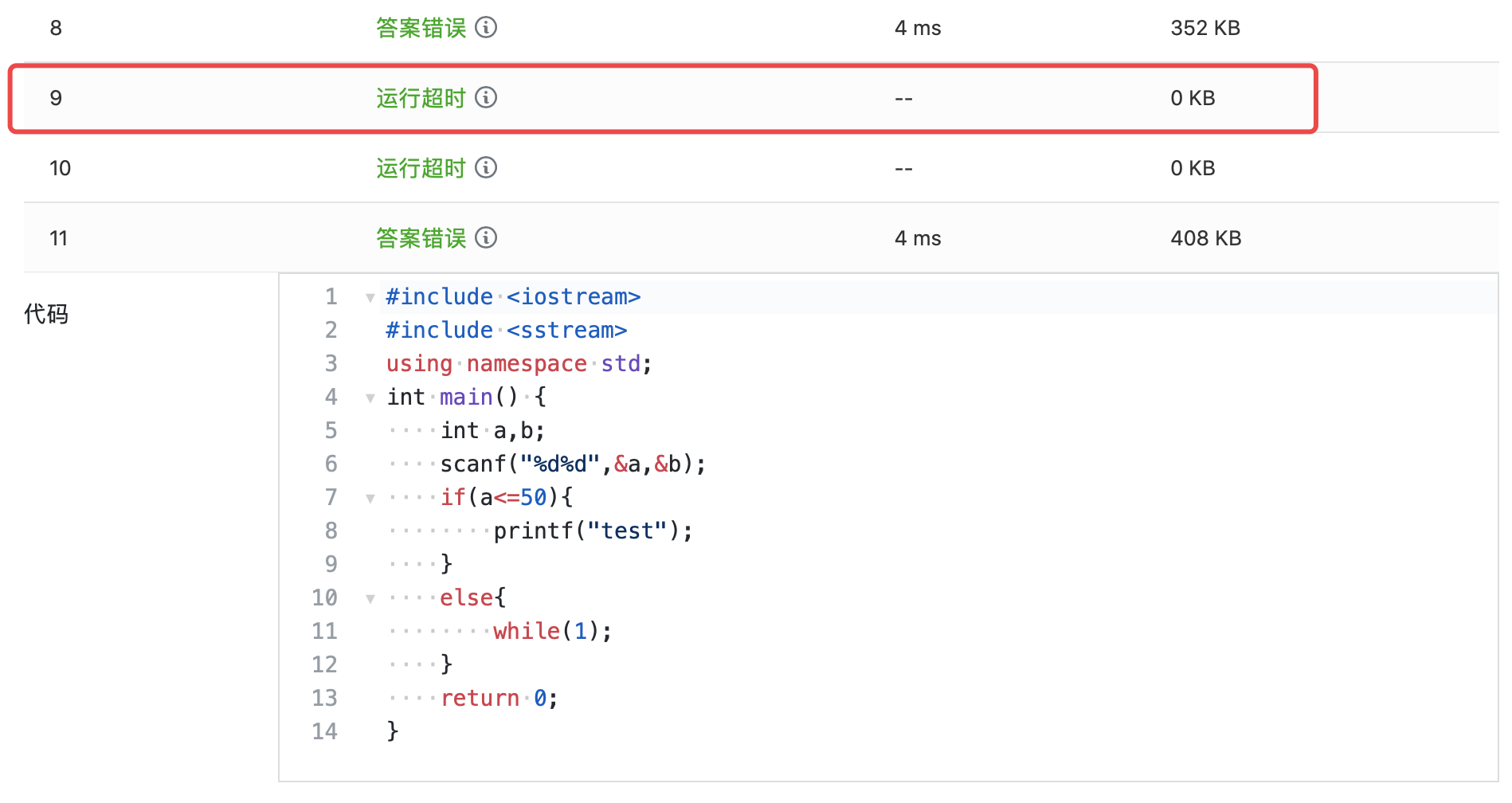
Task: Open info icon beside row 8 答案错误
Action: [486, 28]
